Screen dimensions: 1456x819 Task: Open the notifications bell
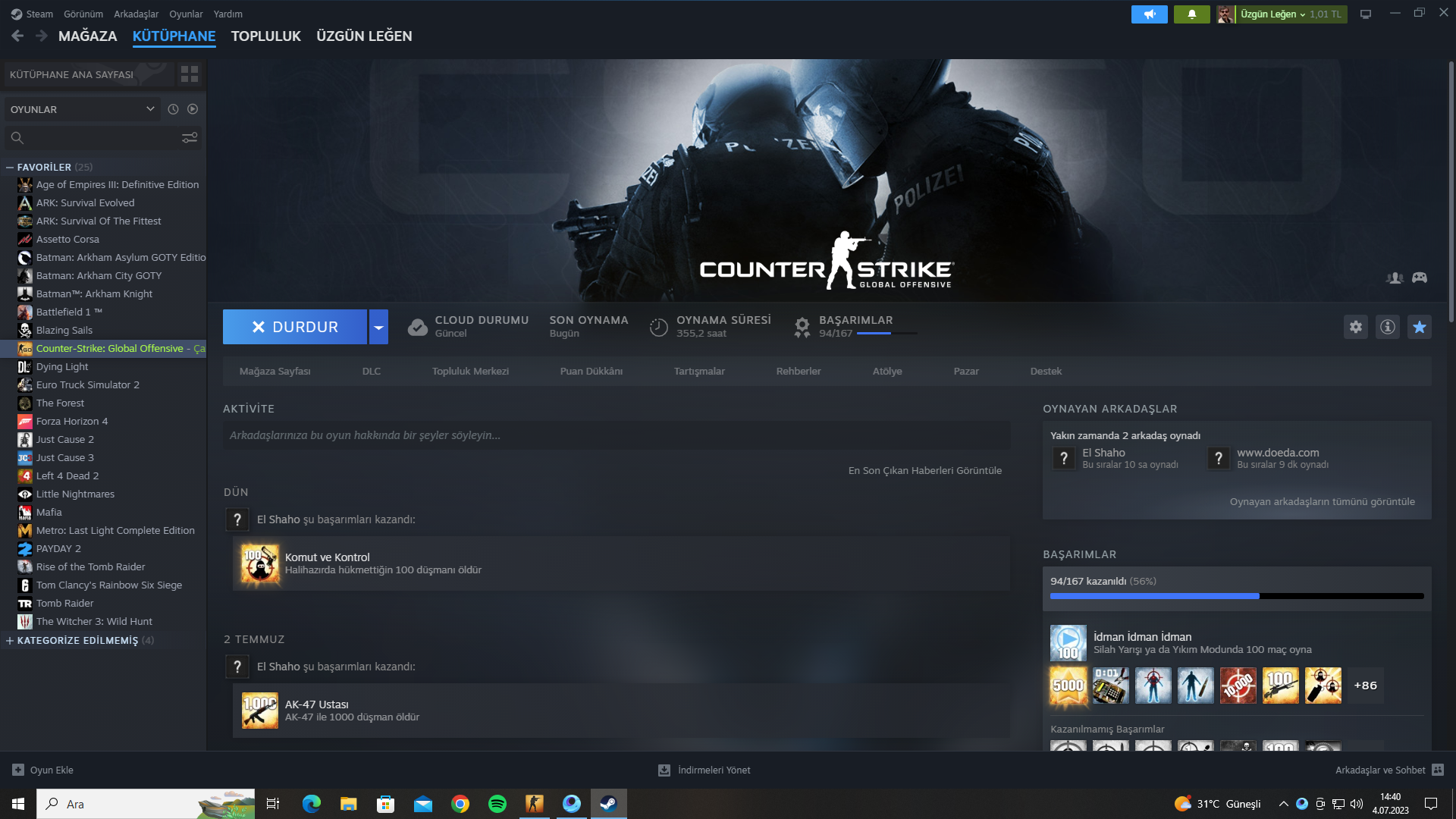pyautogui.click(x=1192, y=14)
